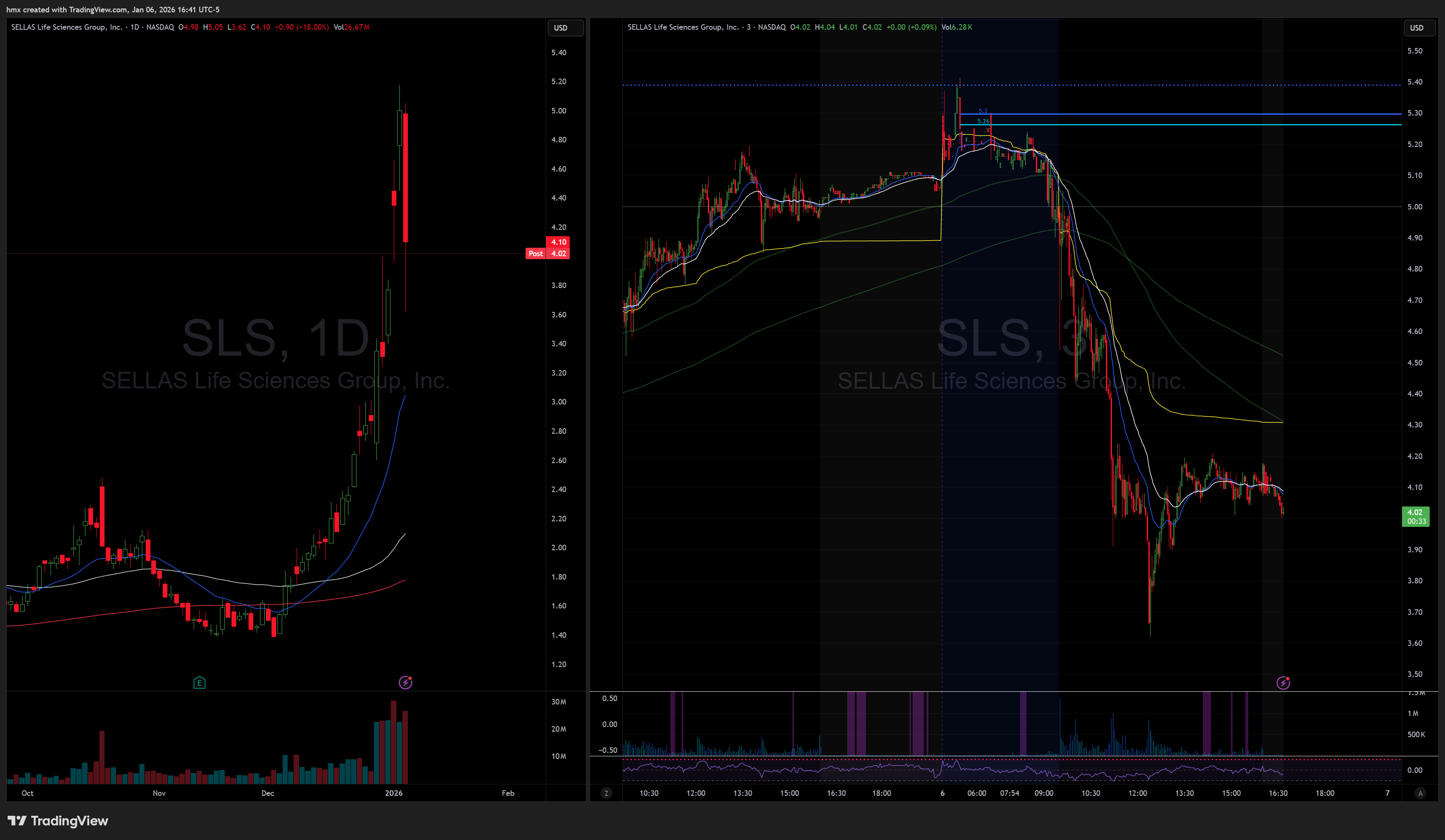This screenshot has width=1445, height=840.
Task: Click the 'Dec' label on daily time axis
Action: pyautogui.click(x=267, y=793)
